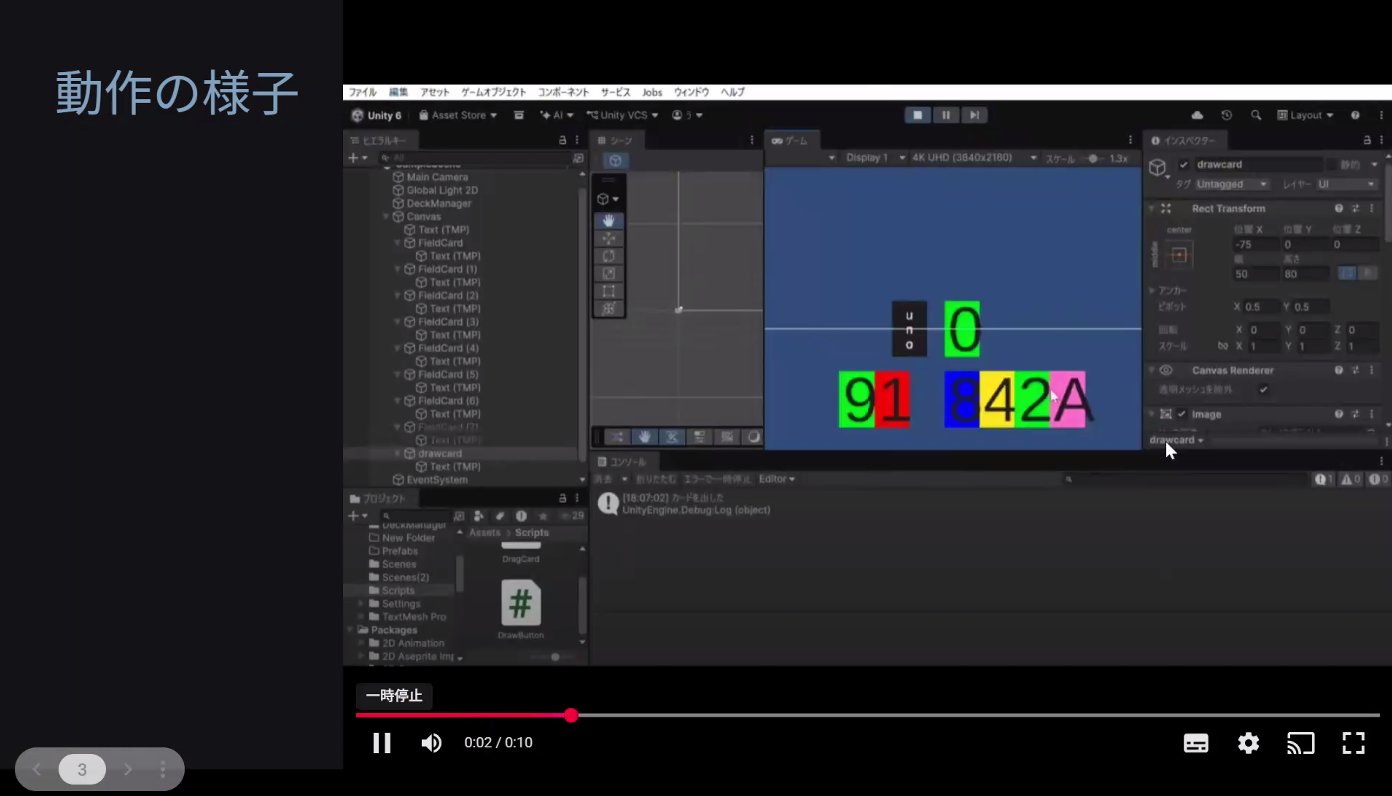Select the Rect tool in Scene view
This screenshot has width=1392, height=796.
(x=609, y=291)
